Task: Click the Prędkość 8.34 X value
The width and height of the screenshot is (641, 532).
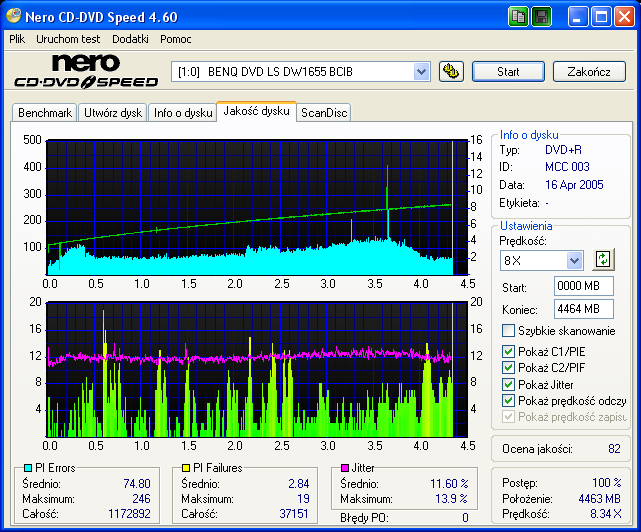Action: [605, 514]
